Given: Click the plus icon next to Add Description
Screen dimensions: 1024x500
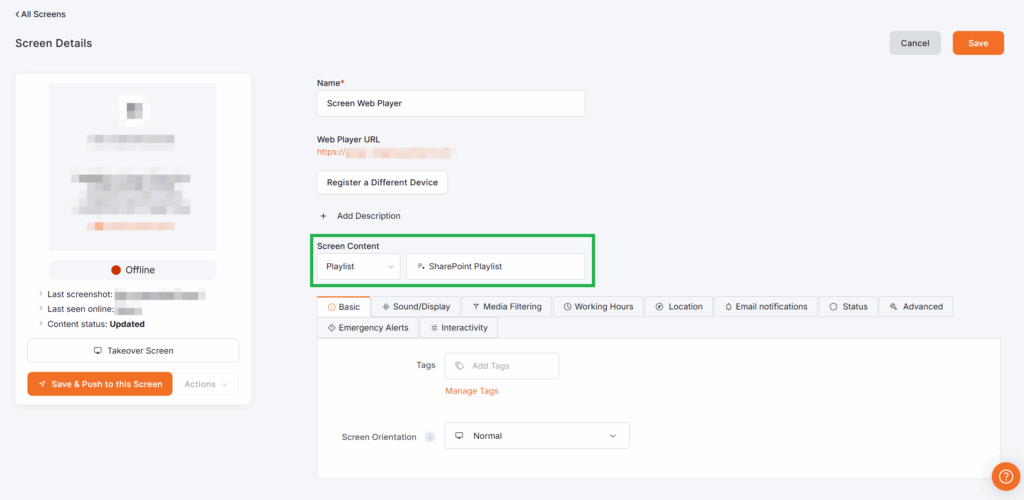Looking at the screenshot, I should pyautogui.click(x=323, y=216).
